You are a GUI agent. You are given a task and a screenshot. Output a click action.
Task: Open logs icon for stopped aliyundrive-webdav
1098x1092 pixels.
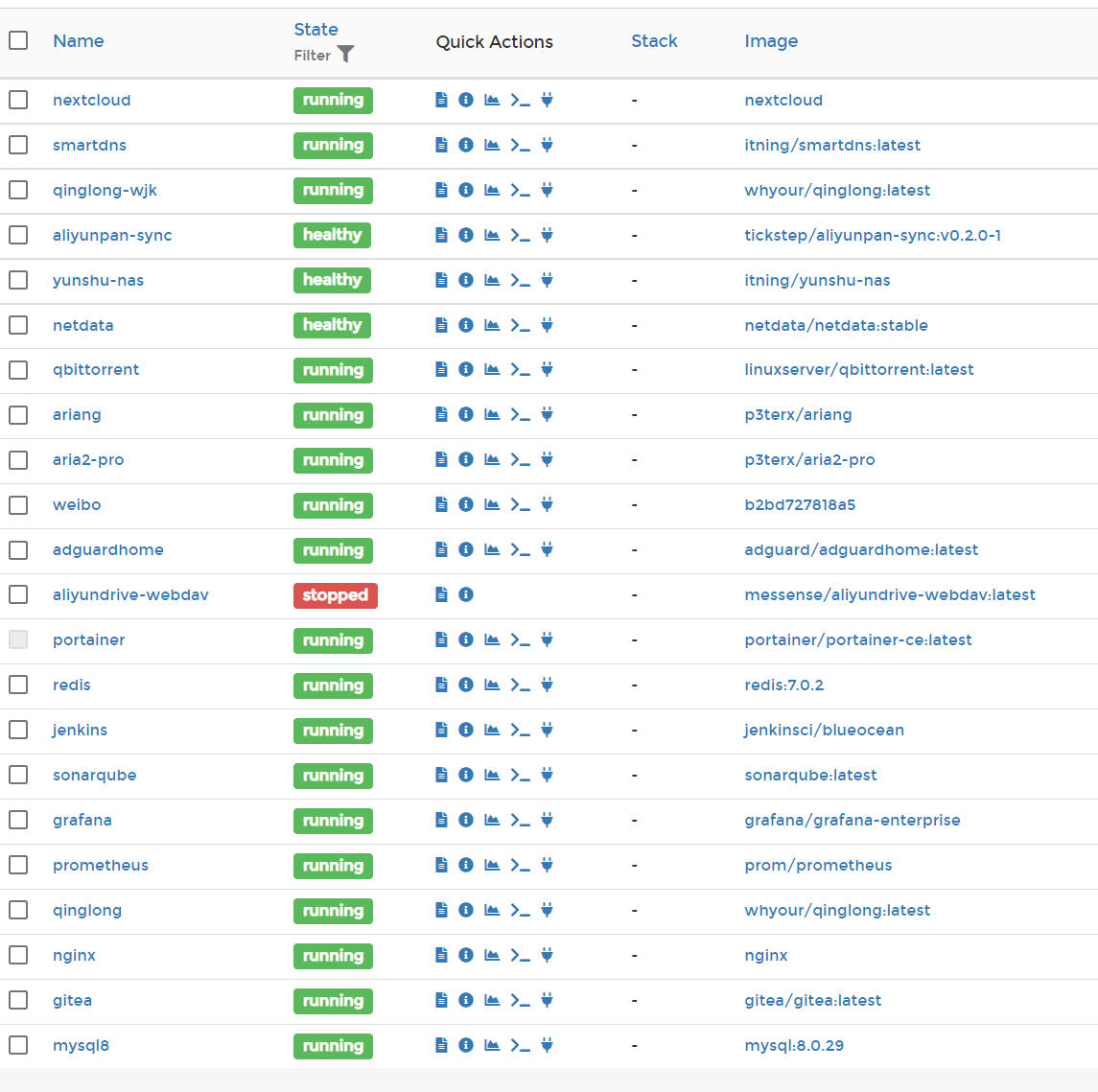click(441, 595)
